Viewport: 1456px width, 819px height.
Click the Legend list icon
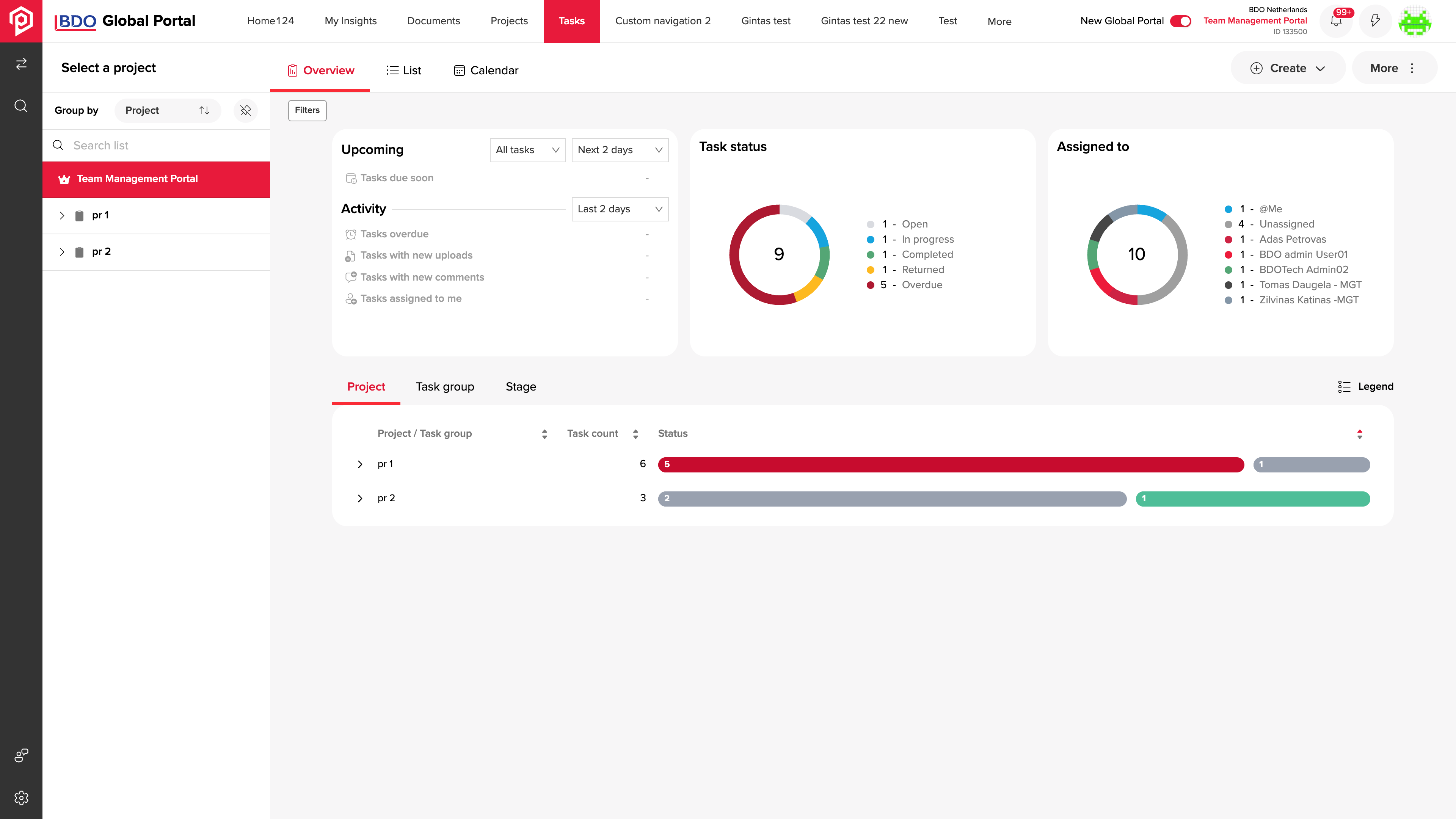click(1344, 387)
